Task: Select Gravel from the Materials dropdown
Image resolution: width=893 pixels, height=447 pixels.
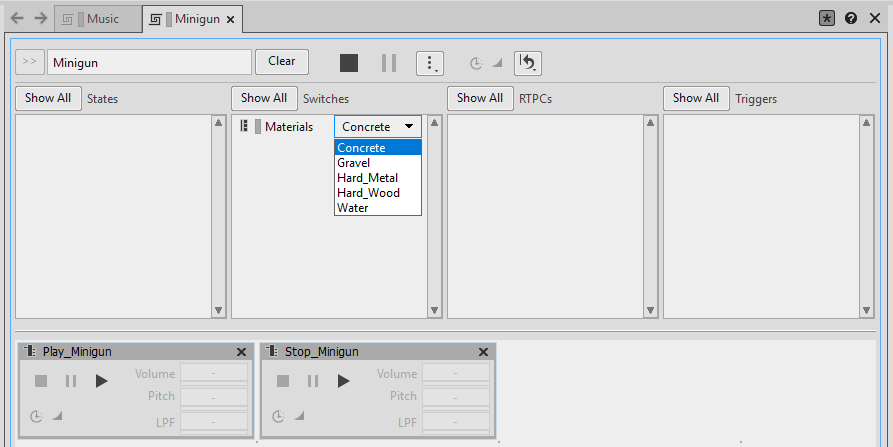Action: 354,163
